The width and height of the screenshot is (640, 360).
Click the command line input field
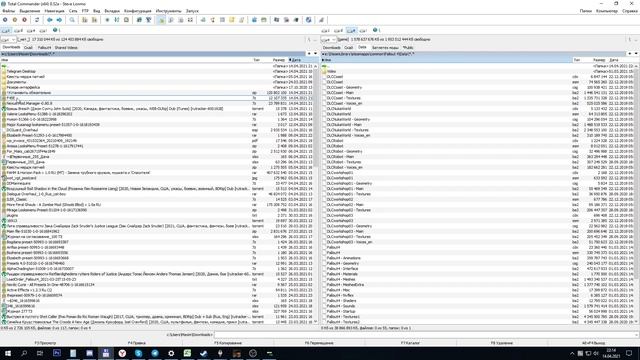(424, 335)
